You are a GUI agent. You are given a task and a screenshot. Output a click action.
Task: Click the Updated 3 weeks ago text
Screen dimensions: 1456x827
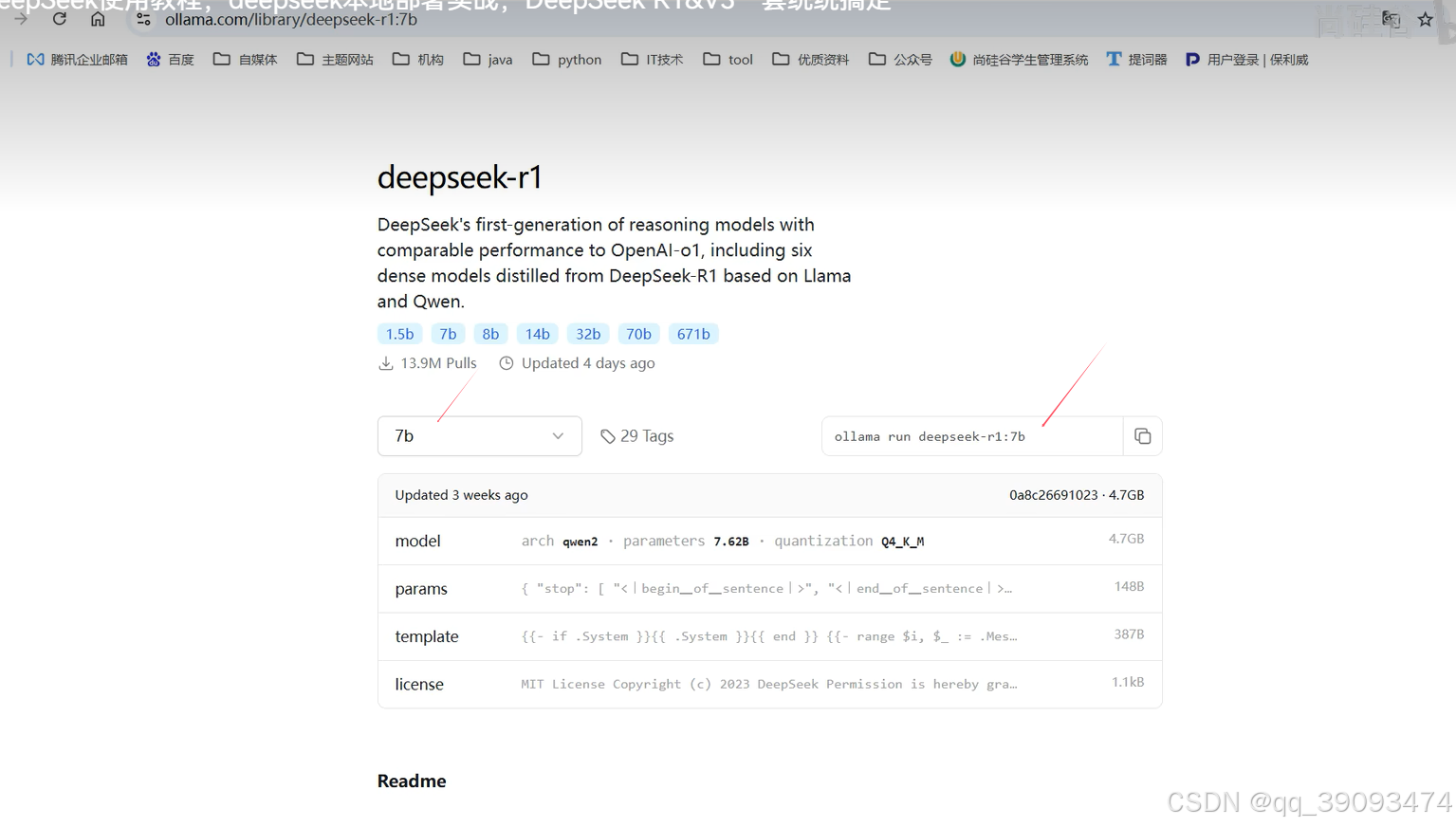click(461, 495)
